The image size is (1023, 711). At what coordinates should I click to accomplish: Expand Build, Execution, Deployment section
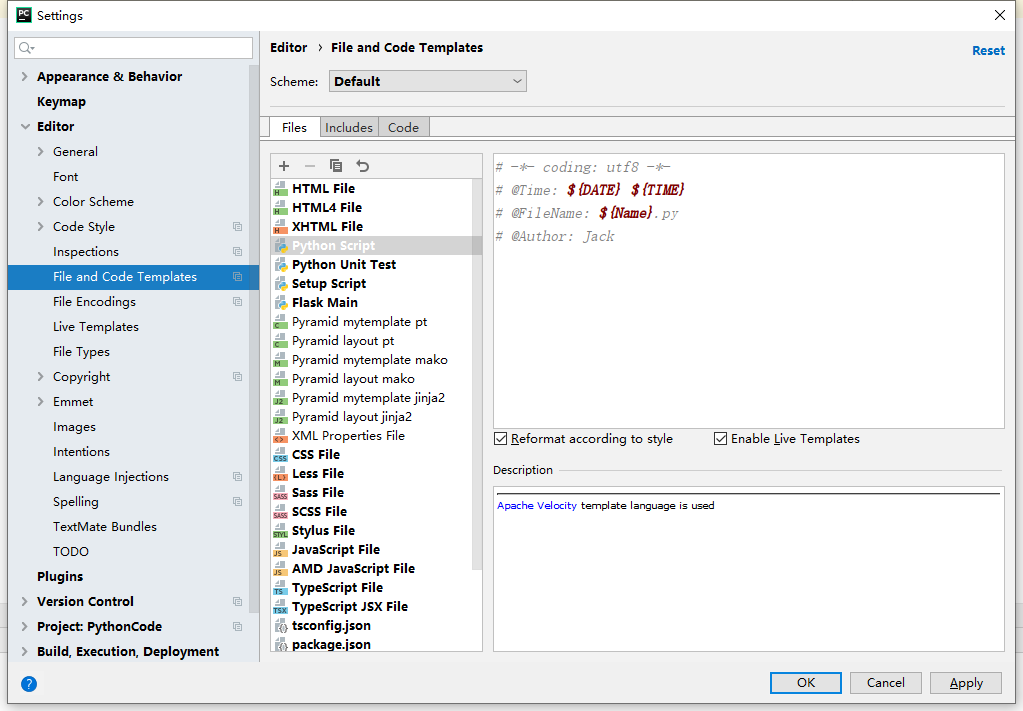(25, 652)
